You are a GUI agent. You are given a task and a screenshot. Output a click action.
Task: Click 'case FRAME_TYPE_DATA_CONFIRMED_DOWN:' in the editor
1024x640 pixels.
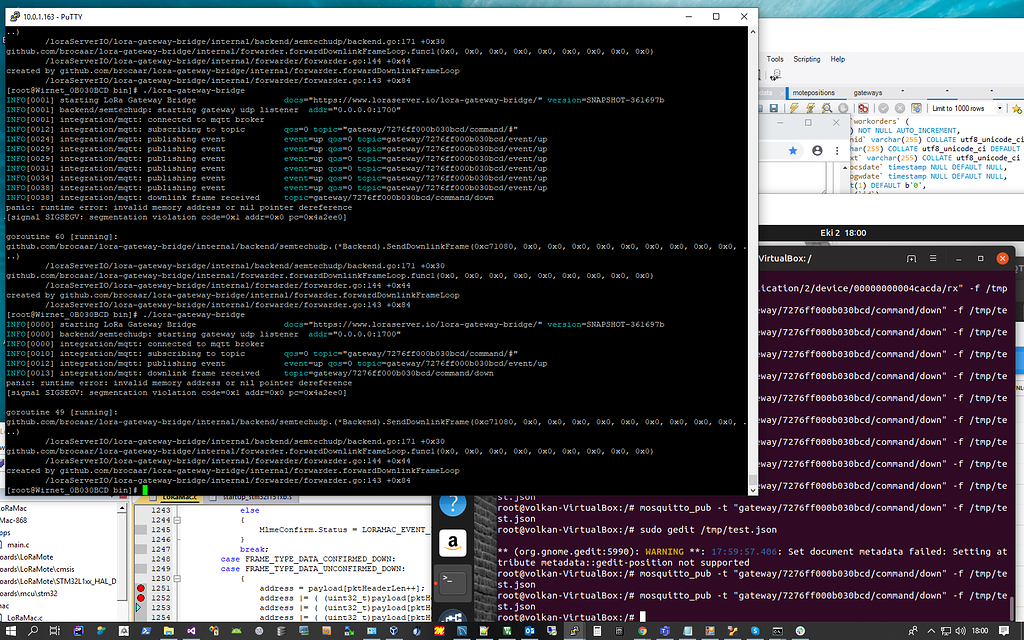point(308,559)
